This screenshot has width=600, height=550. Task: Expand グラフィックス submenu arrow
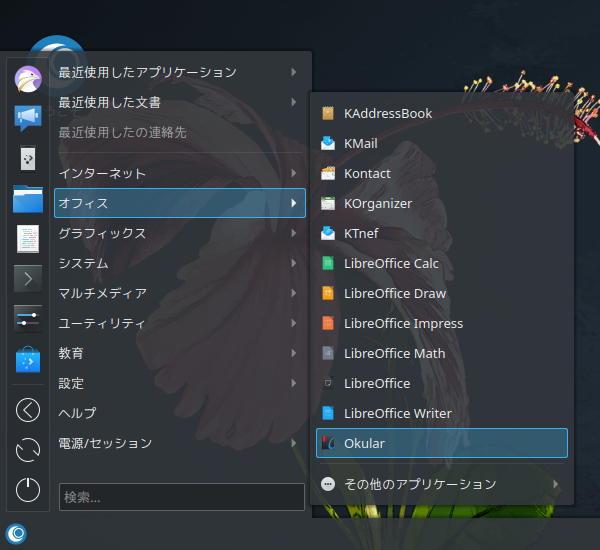293,233
